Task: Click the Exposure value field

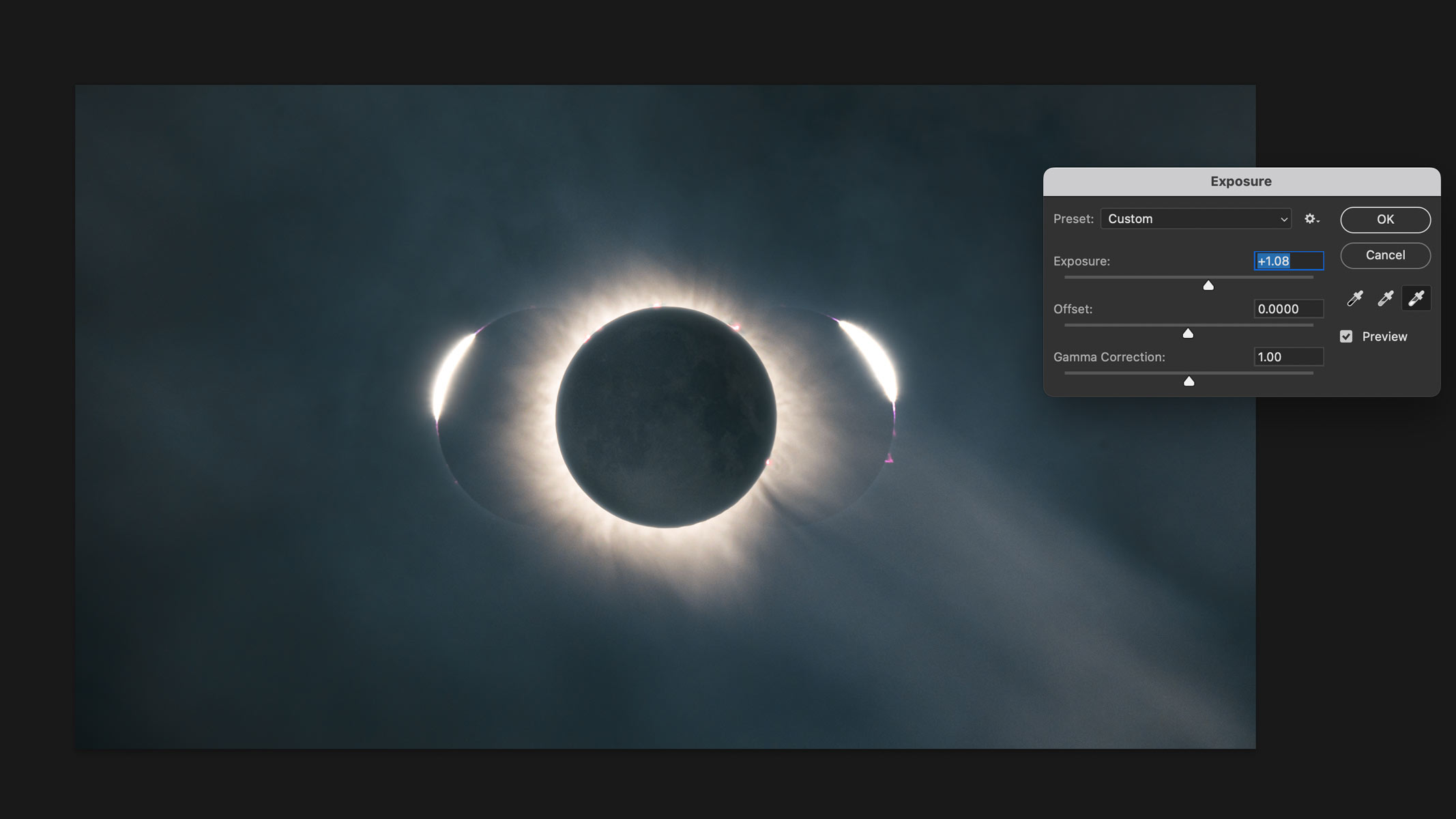Action: [x=1288, y=261]
